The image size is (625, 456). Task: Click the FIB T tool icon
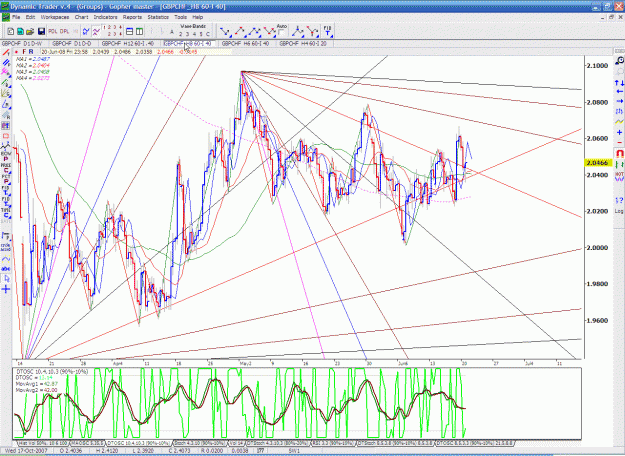(x=327, y=31)
